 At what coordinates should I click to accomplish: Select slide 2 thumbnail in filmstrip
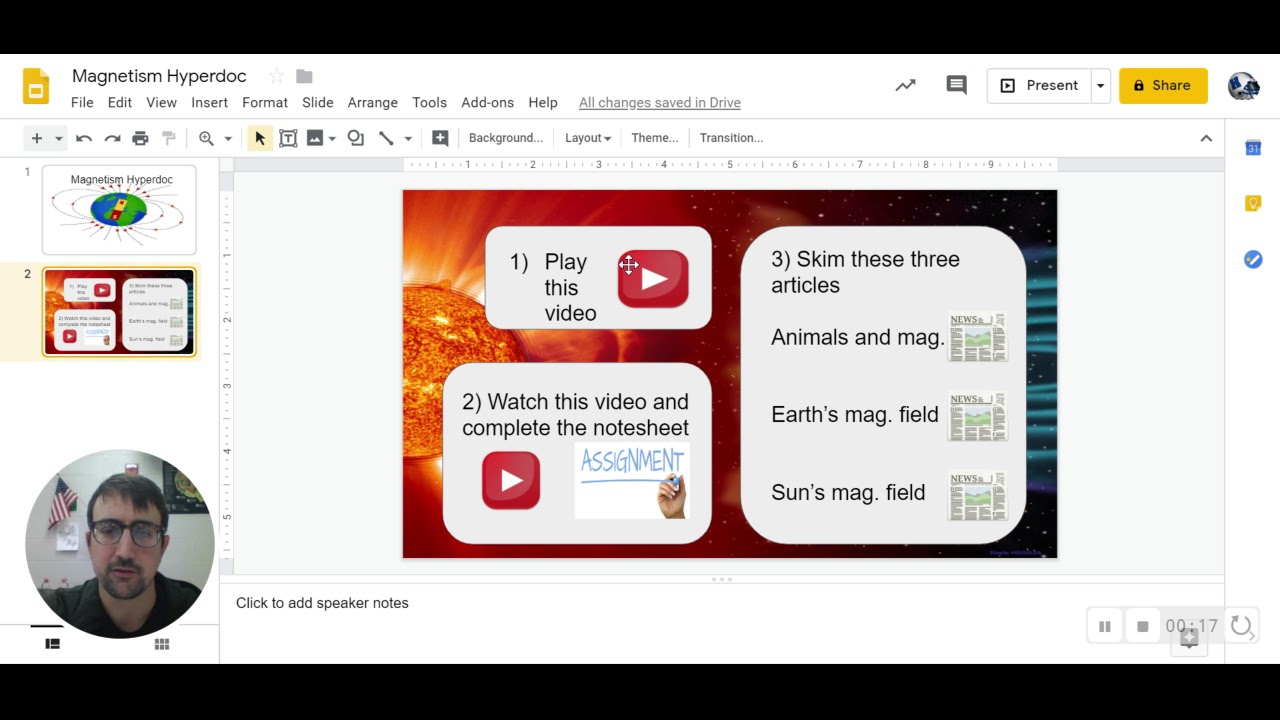pos(119,312)
